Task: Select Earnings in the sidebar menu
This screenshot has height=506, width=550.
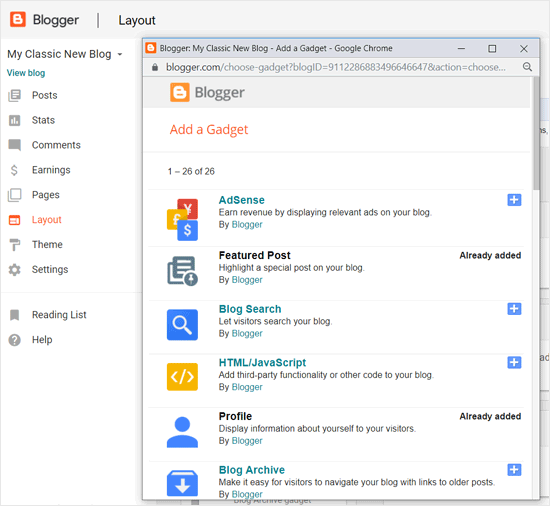Action: click(x=51, y=170)
